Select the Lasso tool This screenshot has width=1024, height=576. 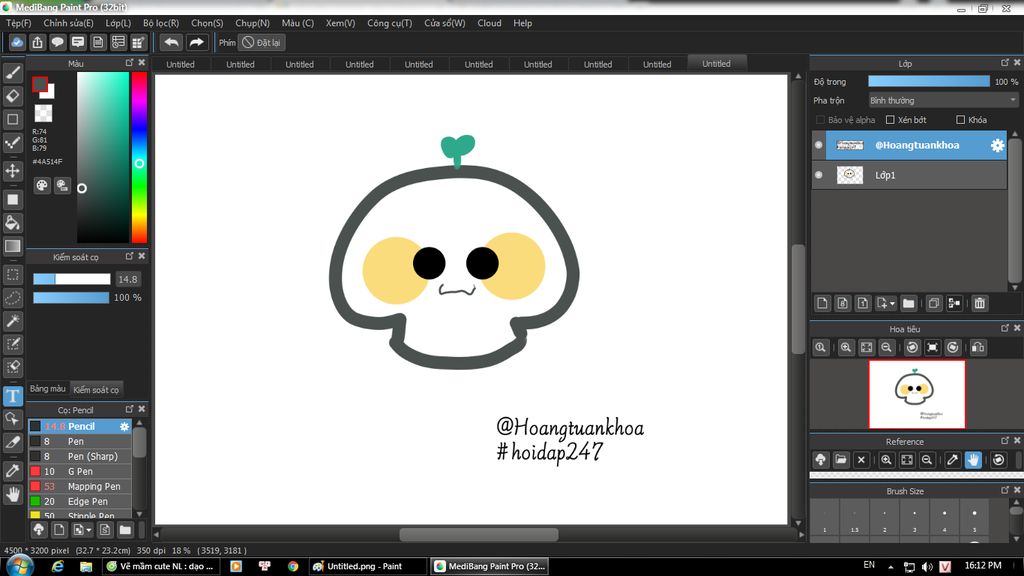pos(12,298)
